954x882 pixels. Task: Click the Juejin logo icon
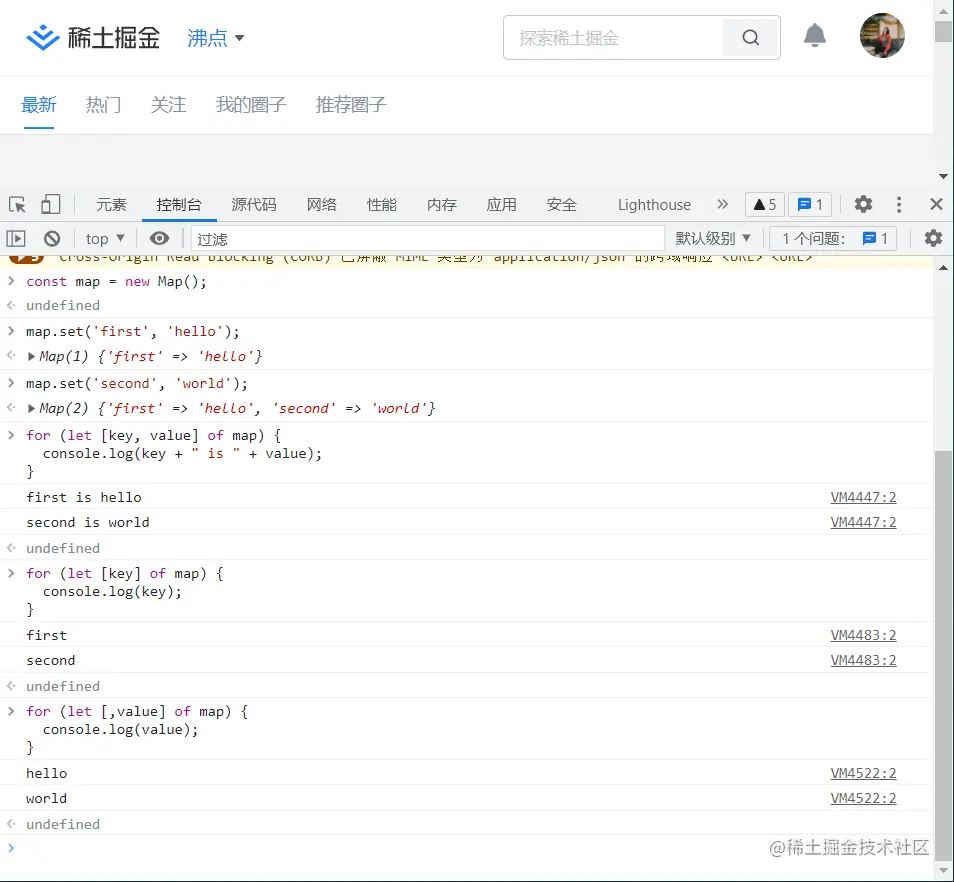(x=43, y=38)
